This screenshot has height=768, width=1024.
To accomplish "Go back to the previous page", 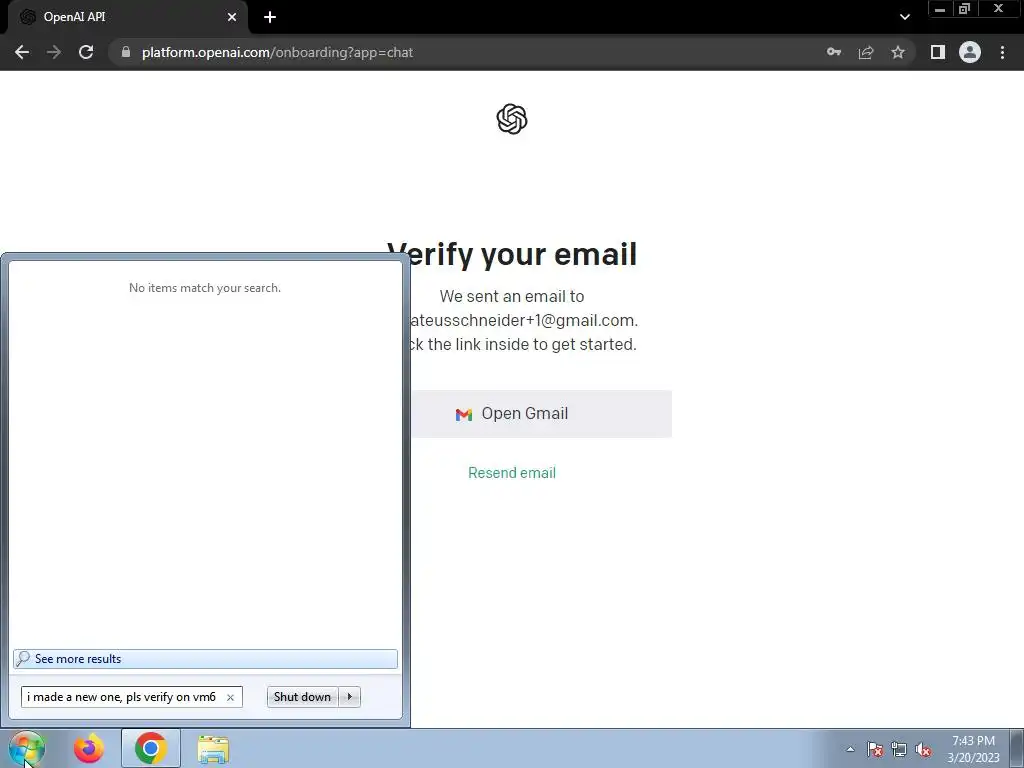I will point(22,52).
